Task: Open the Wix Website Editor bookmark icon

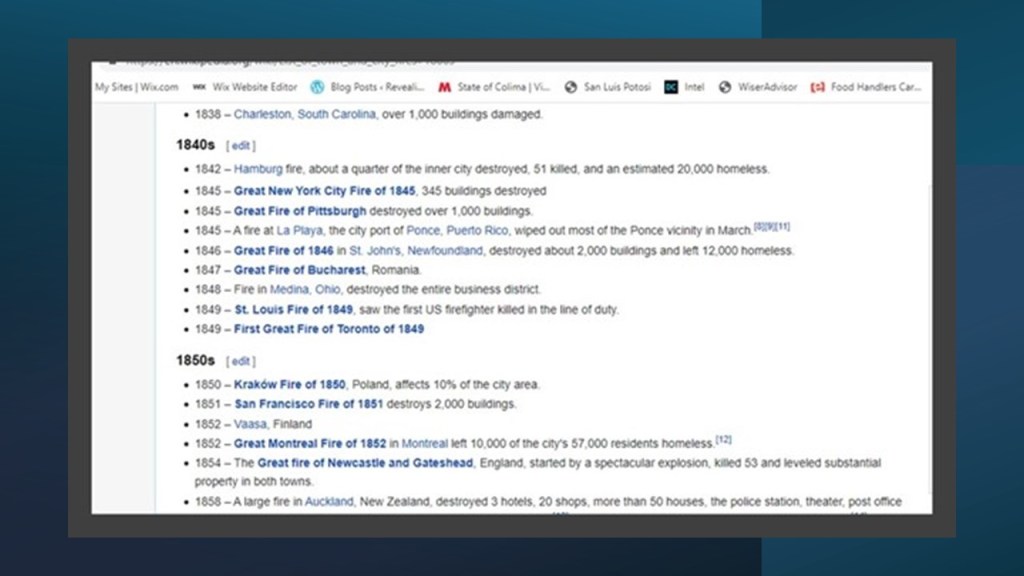Action: pyautogui.click(x=199, y=87)
